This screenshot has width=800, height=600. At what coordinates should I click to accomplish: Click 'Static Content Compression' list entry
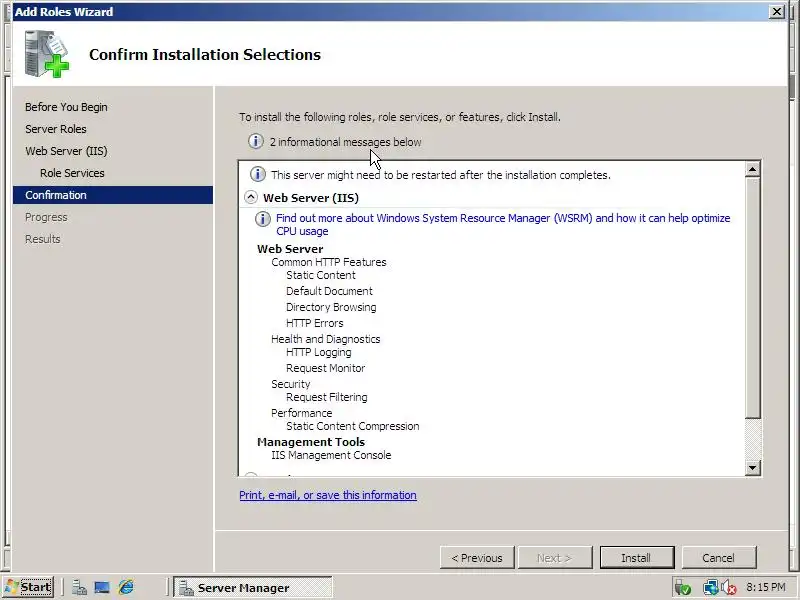tap(353, 427)
